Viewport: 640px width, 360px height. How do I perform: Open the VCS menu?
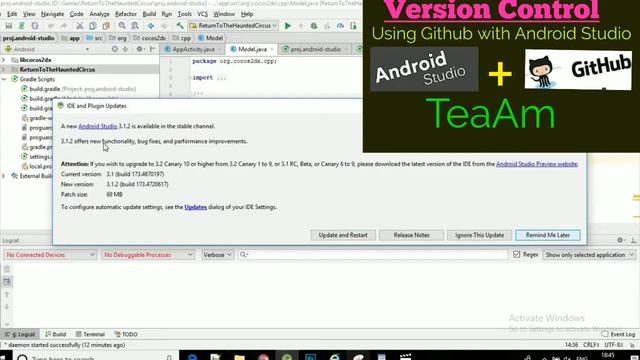202,14
